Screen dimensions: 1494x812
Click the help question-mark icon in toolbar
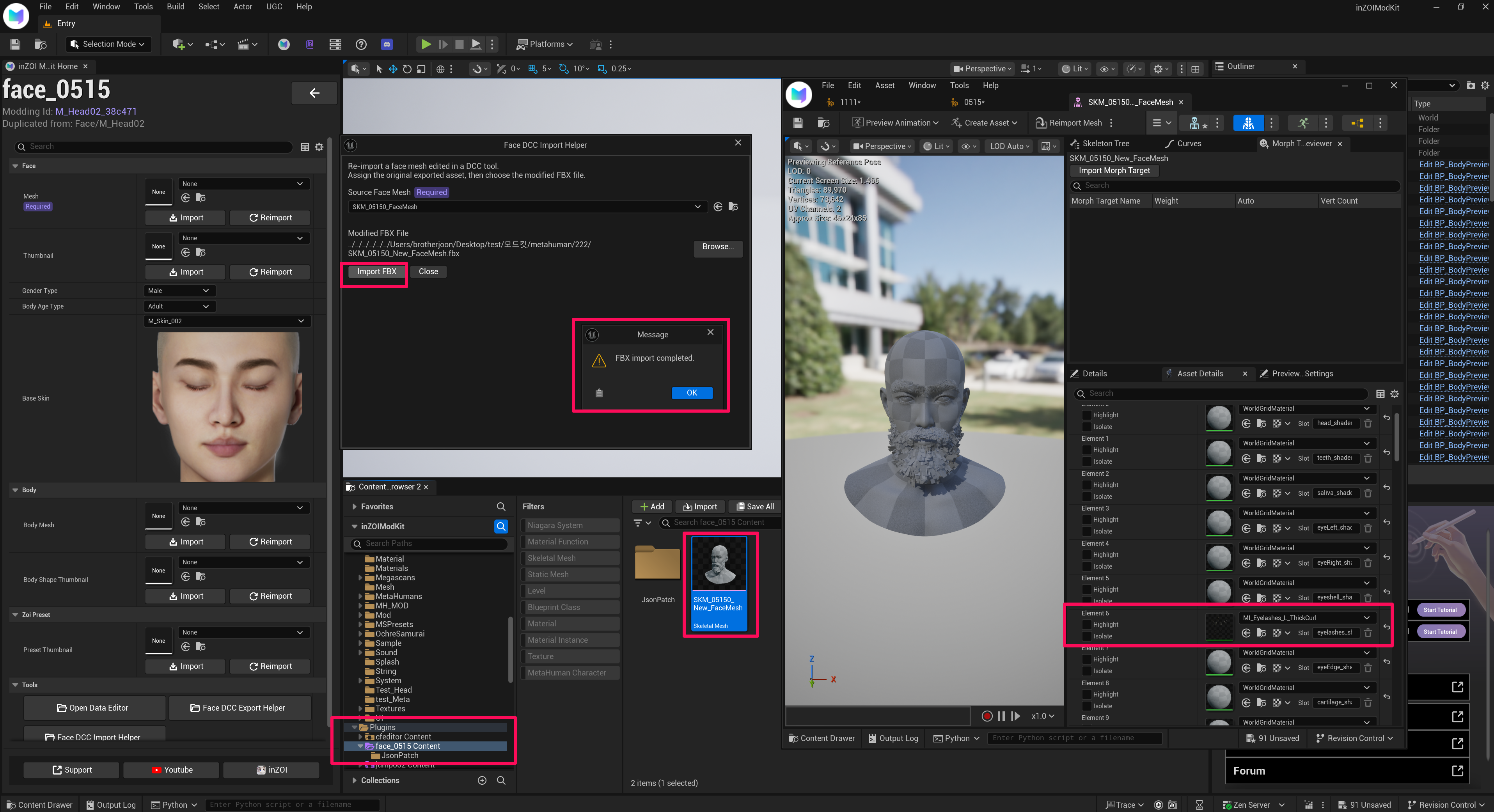[361, 44]
